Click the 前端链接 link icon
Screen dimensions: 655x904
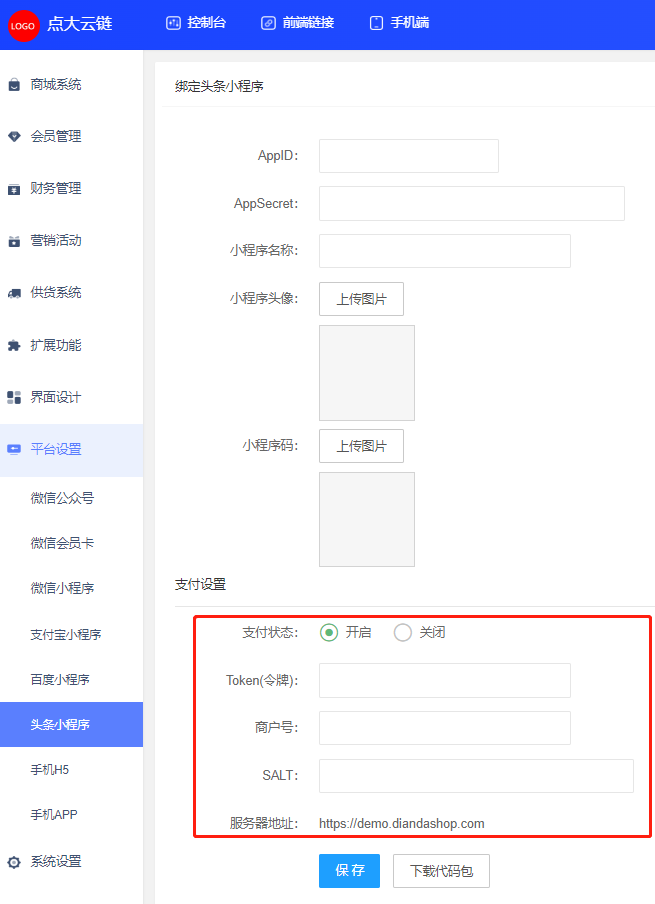tap(268, 23)
